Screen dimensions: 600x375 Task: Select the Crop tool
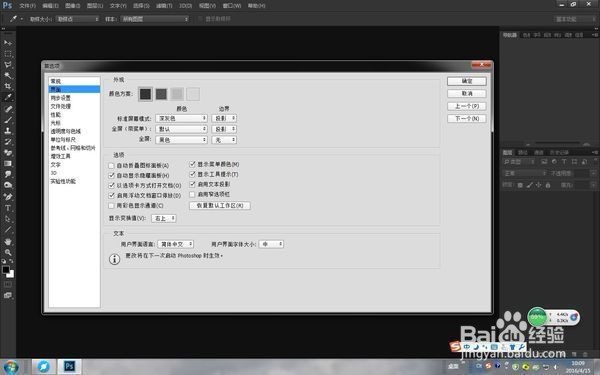8,86
